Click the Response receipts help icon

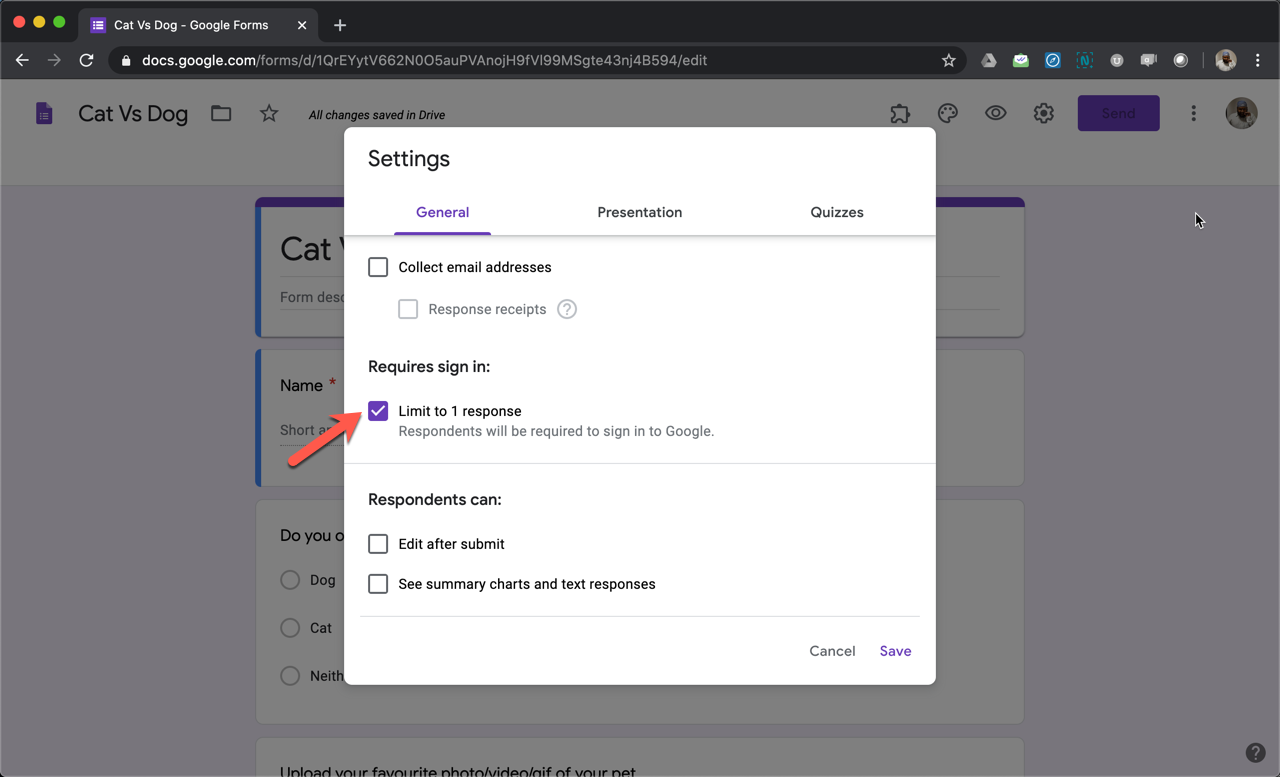[x=567, y=309]
